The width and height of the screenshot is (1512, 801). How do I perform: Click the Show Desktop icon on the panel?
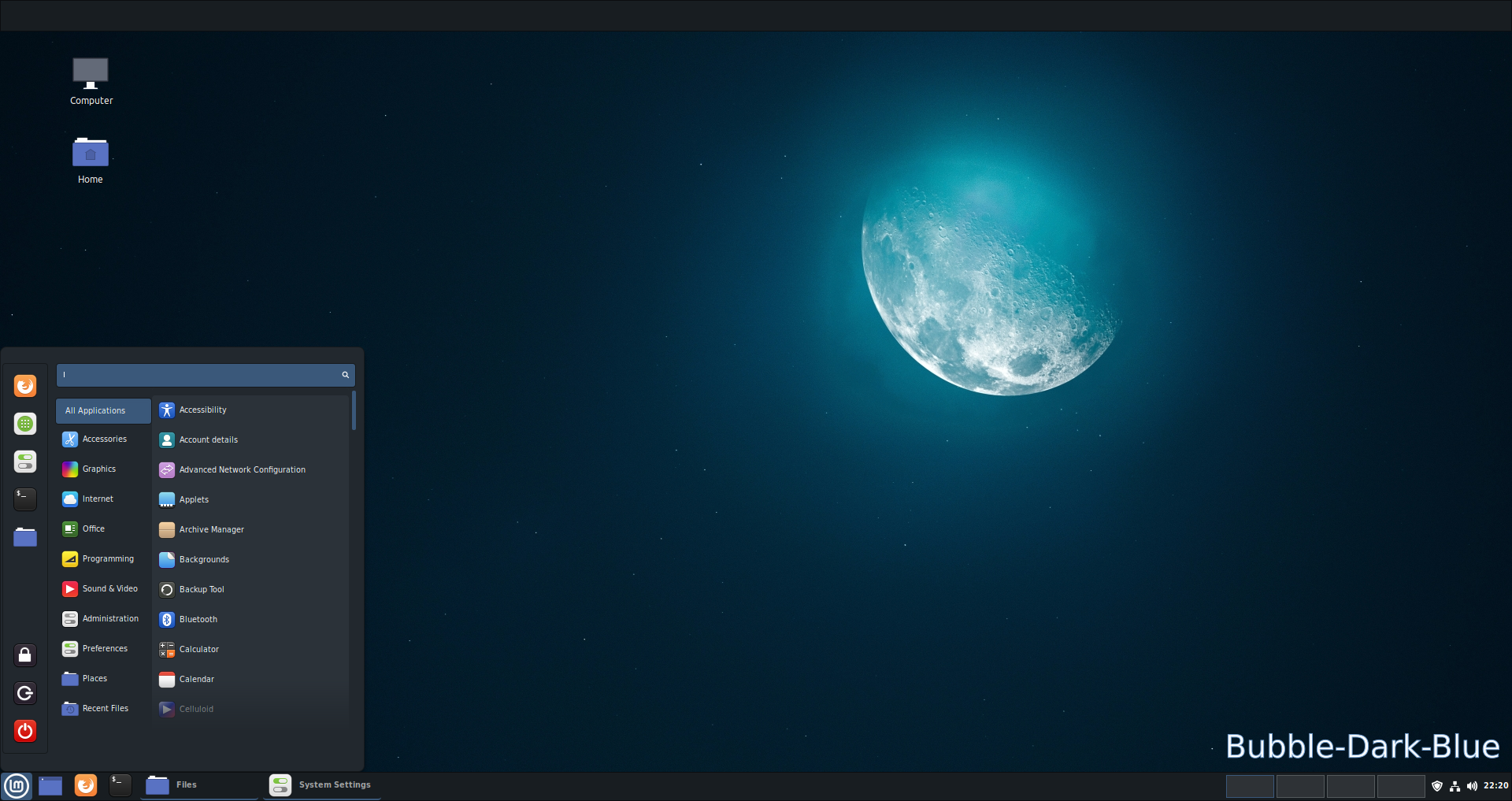click(x=50, y=785)
